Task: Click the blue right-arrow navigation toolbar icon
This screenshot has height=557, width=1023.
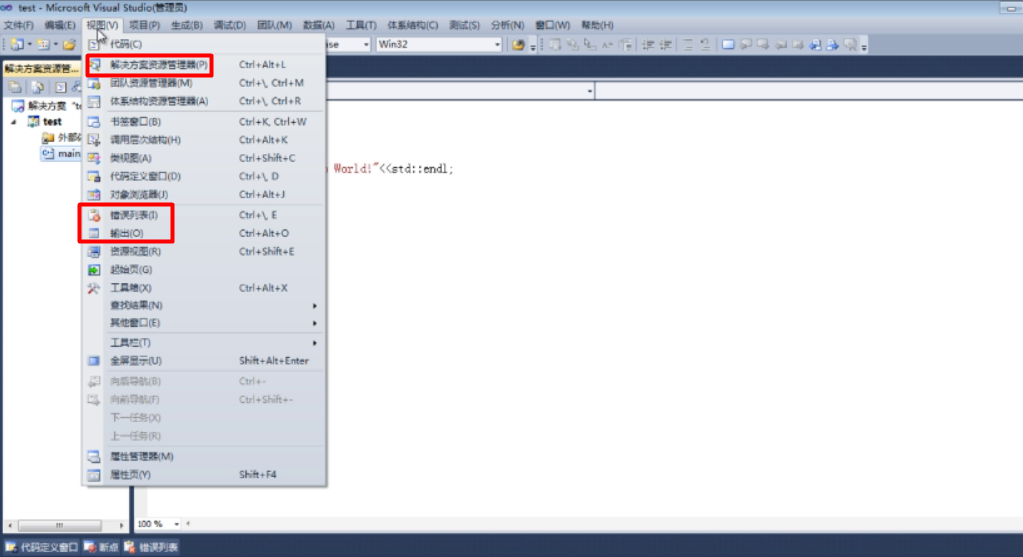Action: point(832,44)
